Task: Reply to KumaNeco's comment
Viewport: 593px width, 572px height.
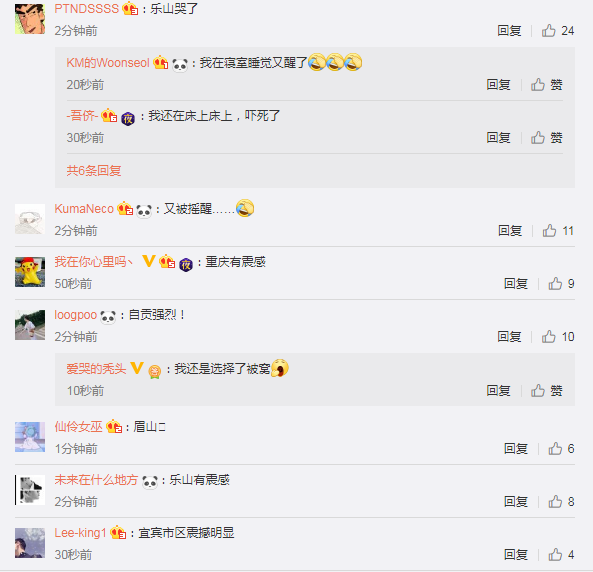Action: [x=510, y=230]
